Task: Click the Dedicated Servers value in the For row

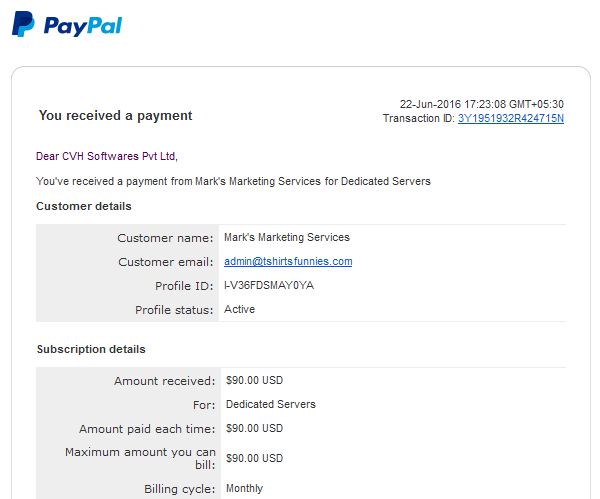Action: click(x=271, y=404)
